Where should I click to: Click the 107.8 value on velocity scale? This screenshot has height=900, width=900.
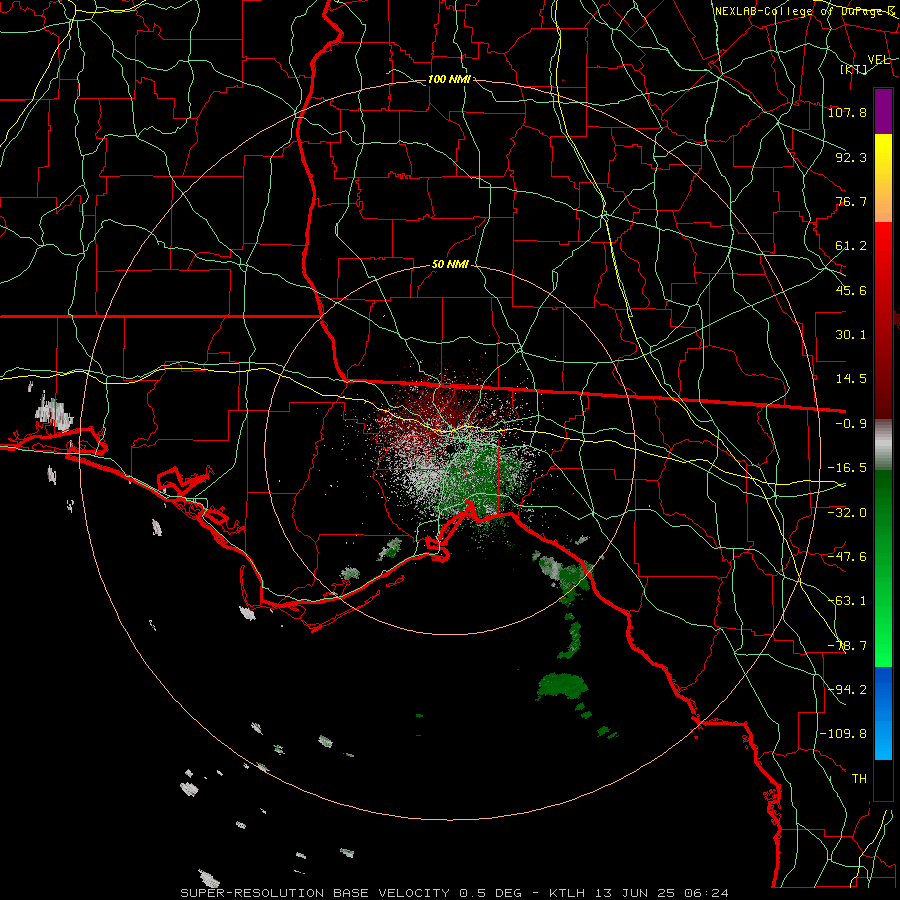[847, 112]
